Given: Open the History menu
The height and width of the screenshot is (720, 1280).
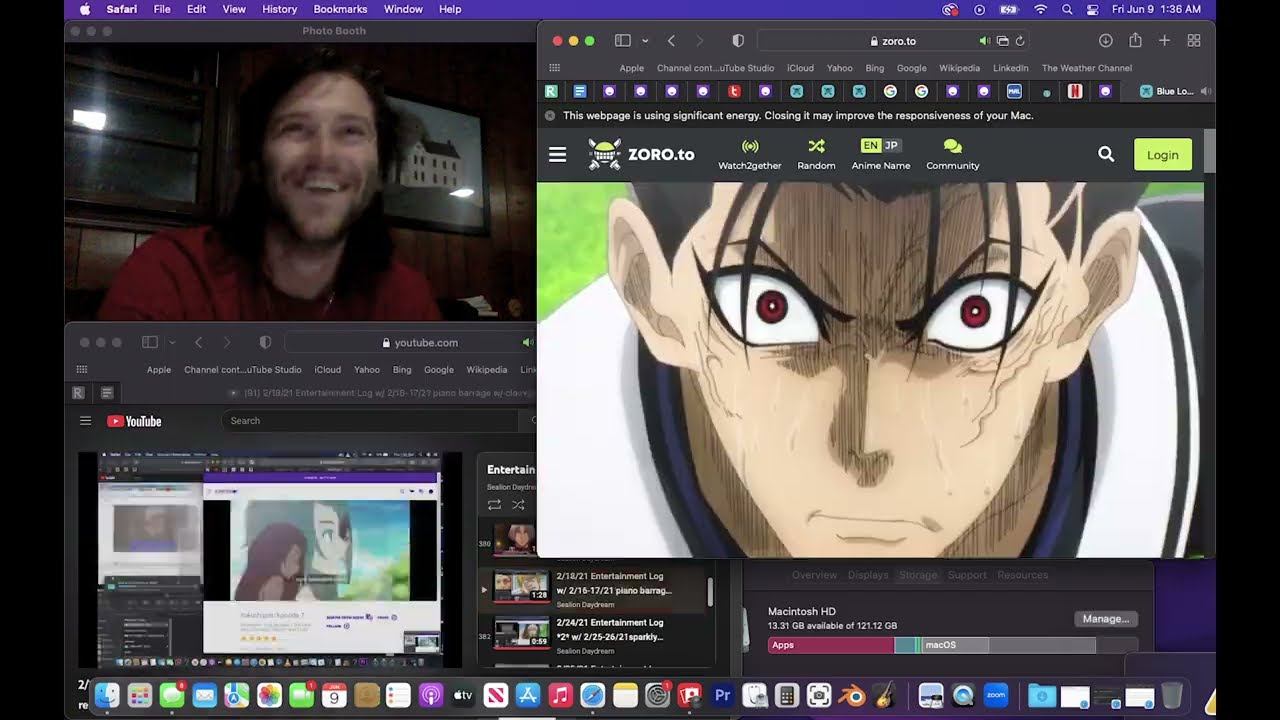Looking at the screenshot, I should tap(279, 9).
